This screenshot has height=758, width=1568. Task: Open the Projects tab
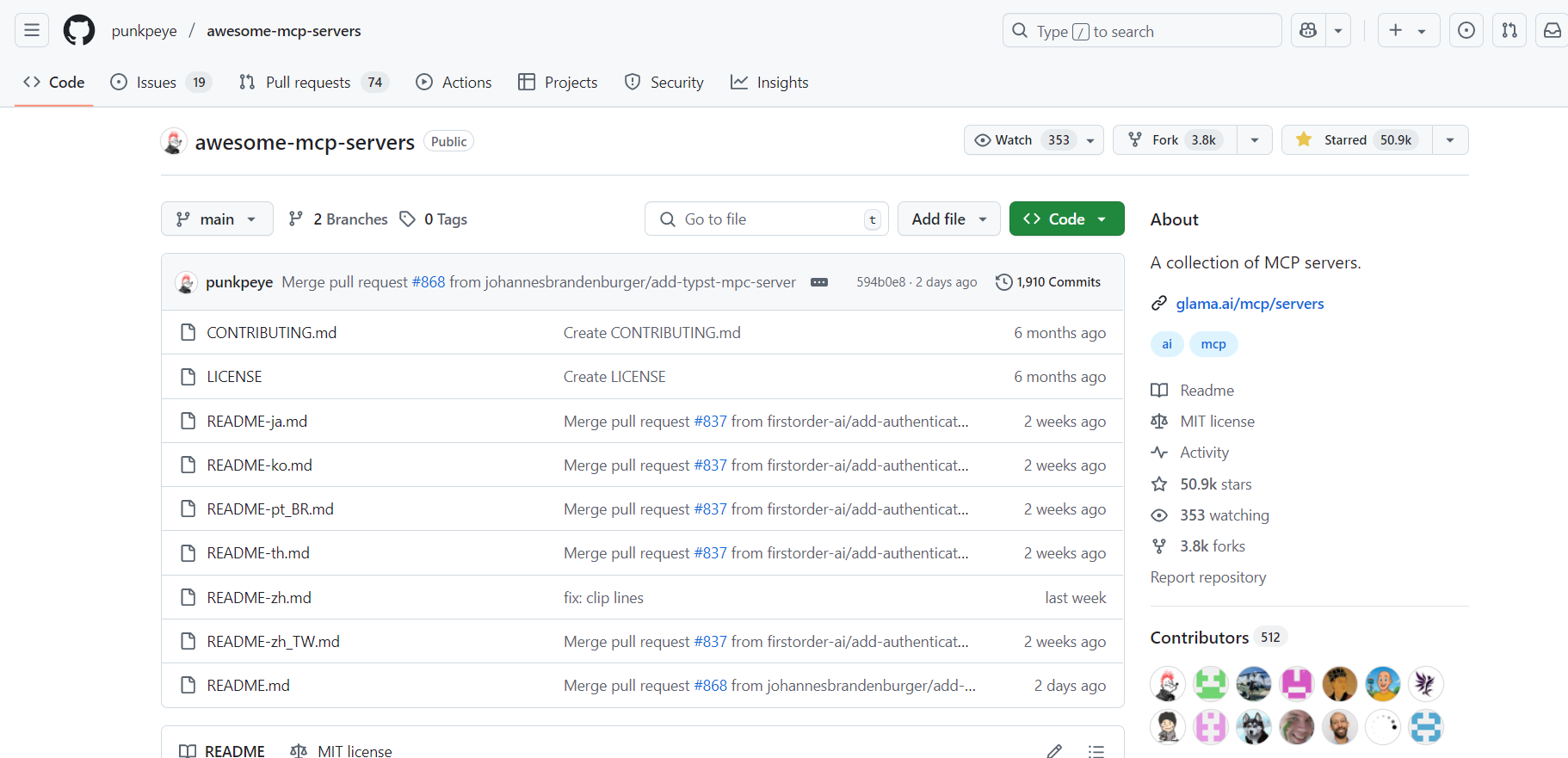tap(558, 83)
